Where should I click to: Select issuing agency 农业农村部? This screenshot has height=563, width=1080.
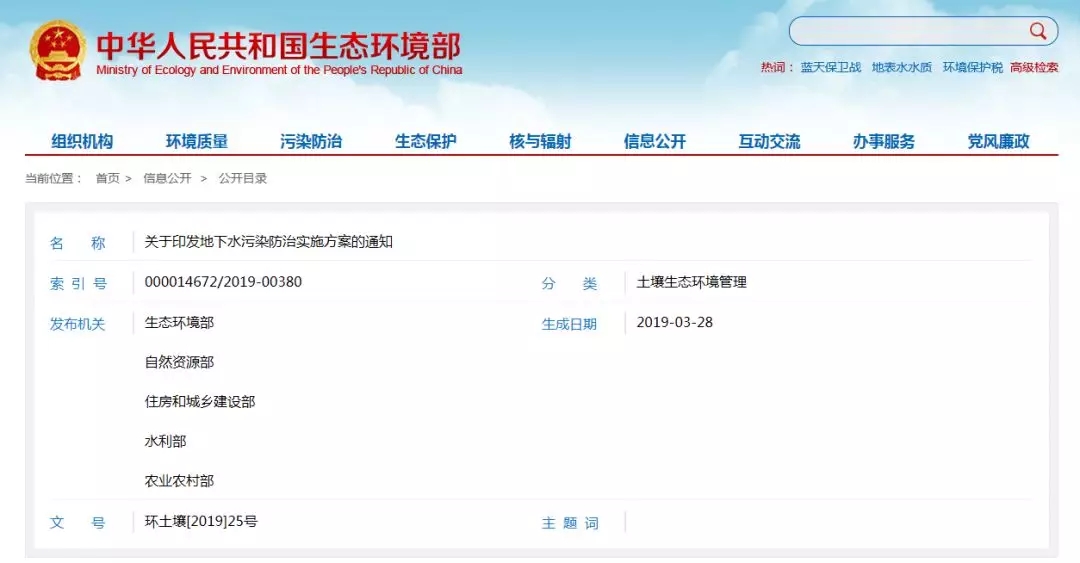179,481
